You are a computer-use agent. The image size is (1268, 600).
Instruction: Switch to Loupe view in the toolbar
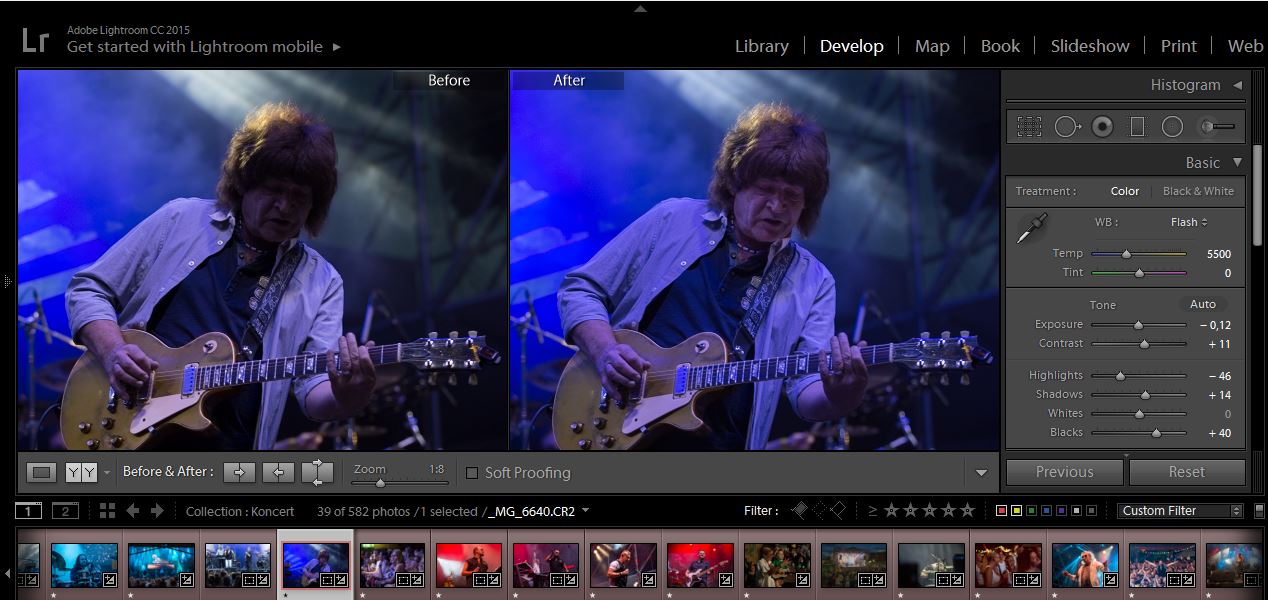[x=41, y=472]
